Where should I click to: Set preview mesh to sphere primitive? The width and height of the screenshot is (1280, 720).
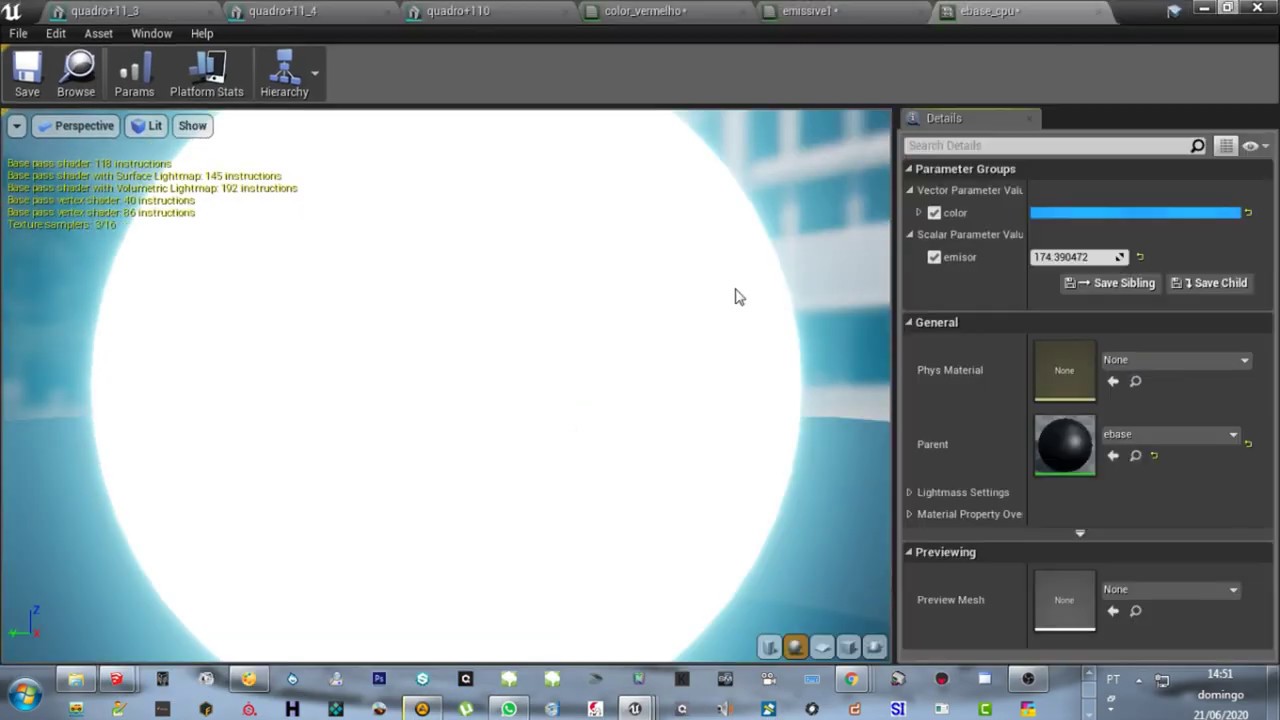[x=796, y=647]
